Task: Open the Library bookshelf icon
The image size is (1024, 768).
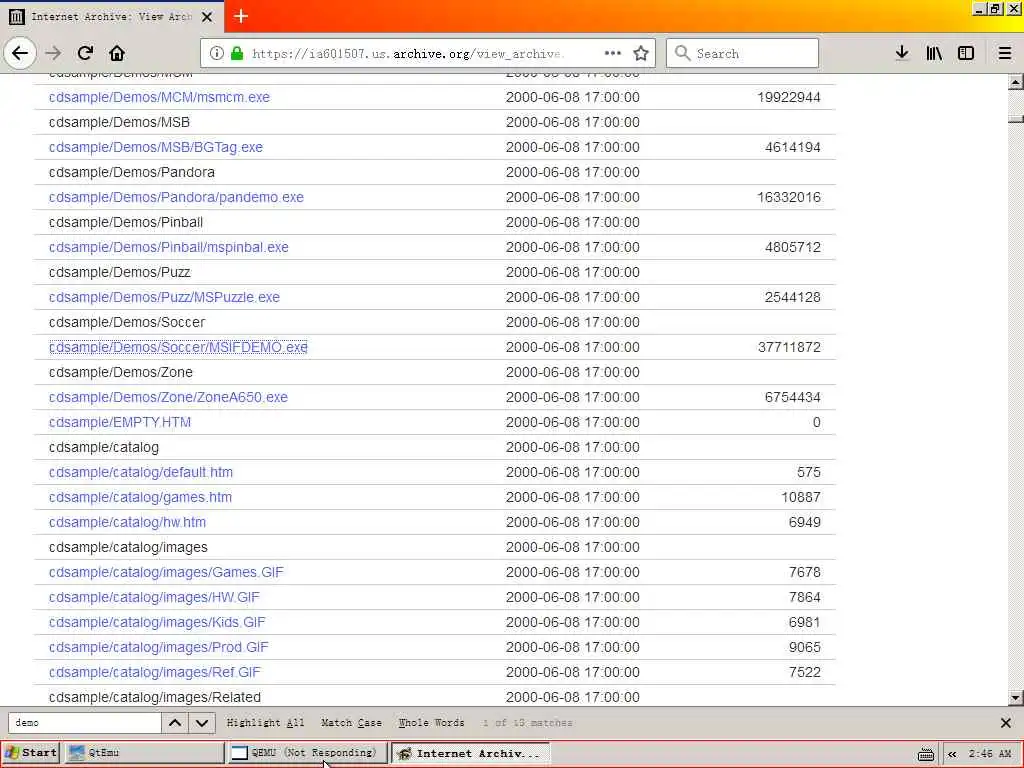Action: pos(934,53)
